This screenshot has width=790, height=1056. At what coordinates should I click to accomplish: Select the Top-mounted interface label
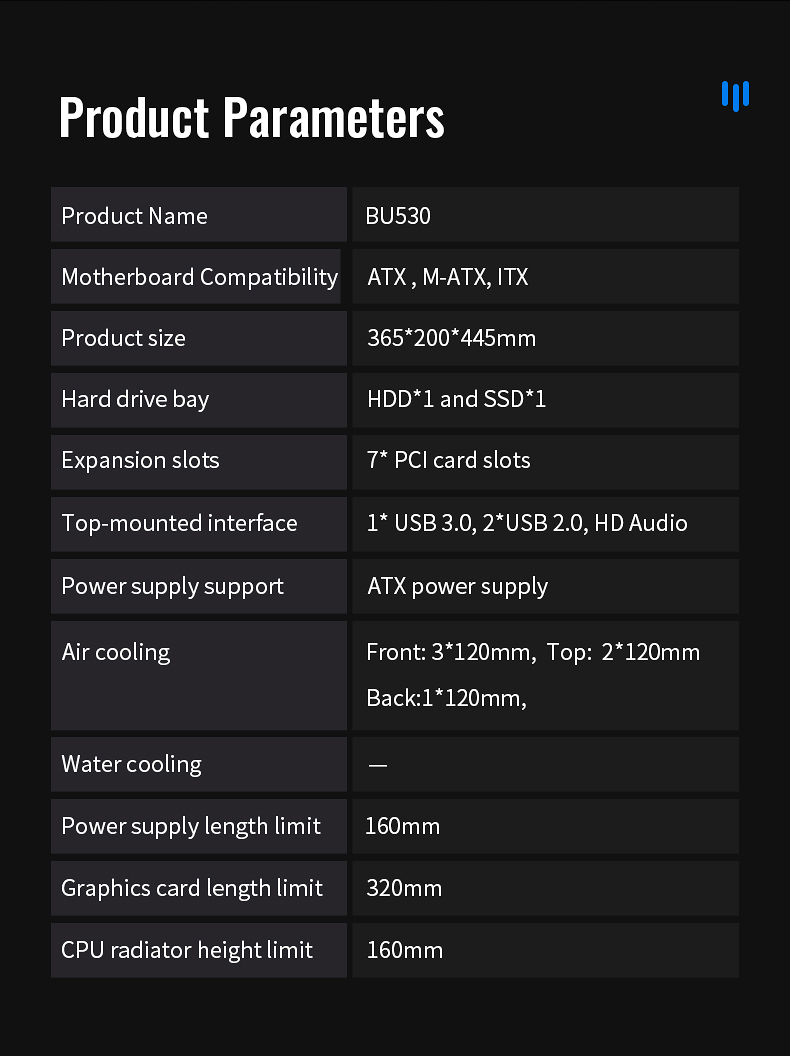coord(179,523)
